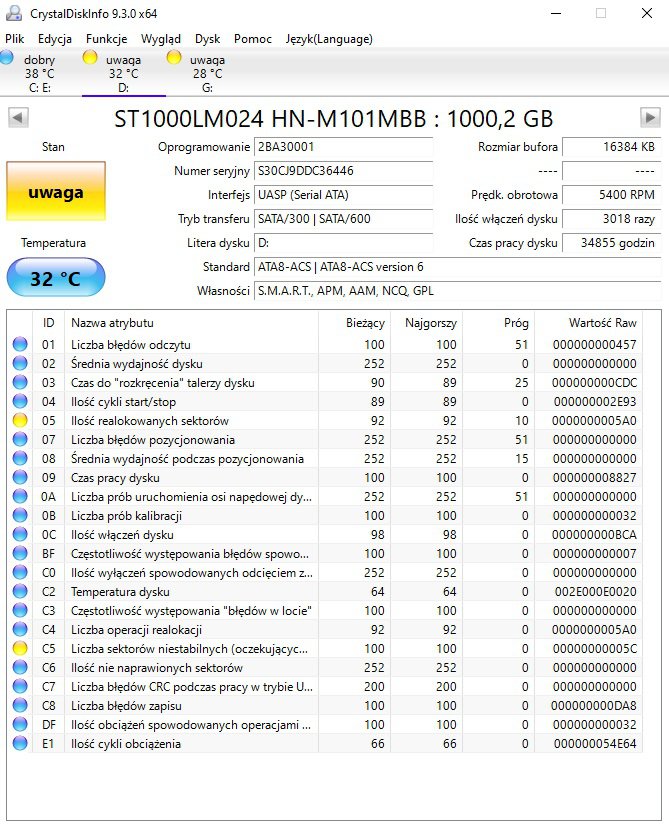Click the yellow status dot of attribute C5

(x=20, y=648)
